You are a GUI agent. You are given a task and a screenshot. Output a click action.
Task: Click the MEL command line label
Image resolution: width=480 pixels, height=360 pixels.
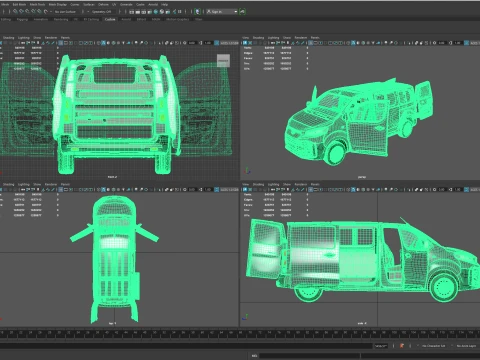[254, 356]
